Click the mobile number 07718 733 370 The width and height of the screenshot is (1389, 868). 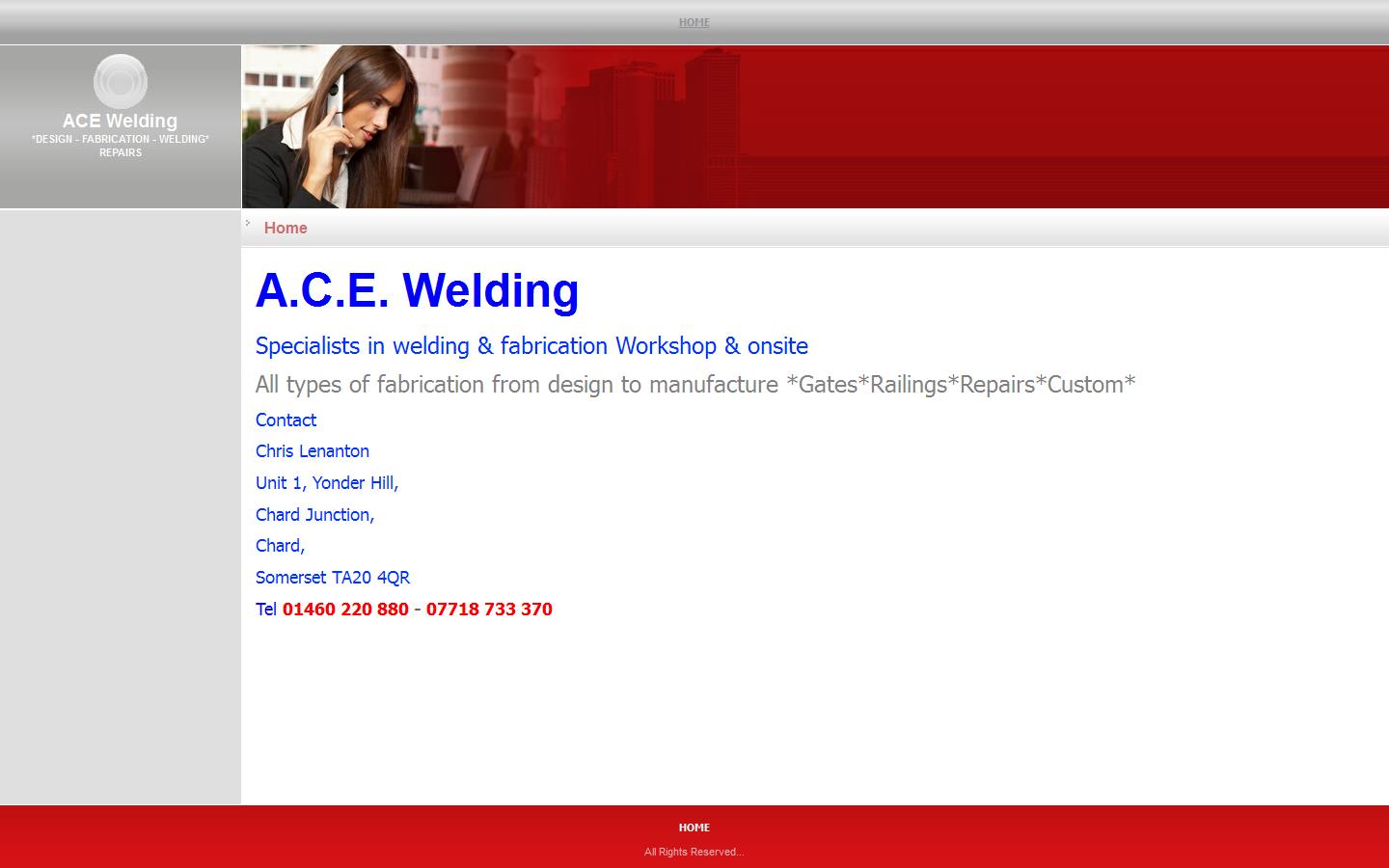coord(489,610)
